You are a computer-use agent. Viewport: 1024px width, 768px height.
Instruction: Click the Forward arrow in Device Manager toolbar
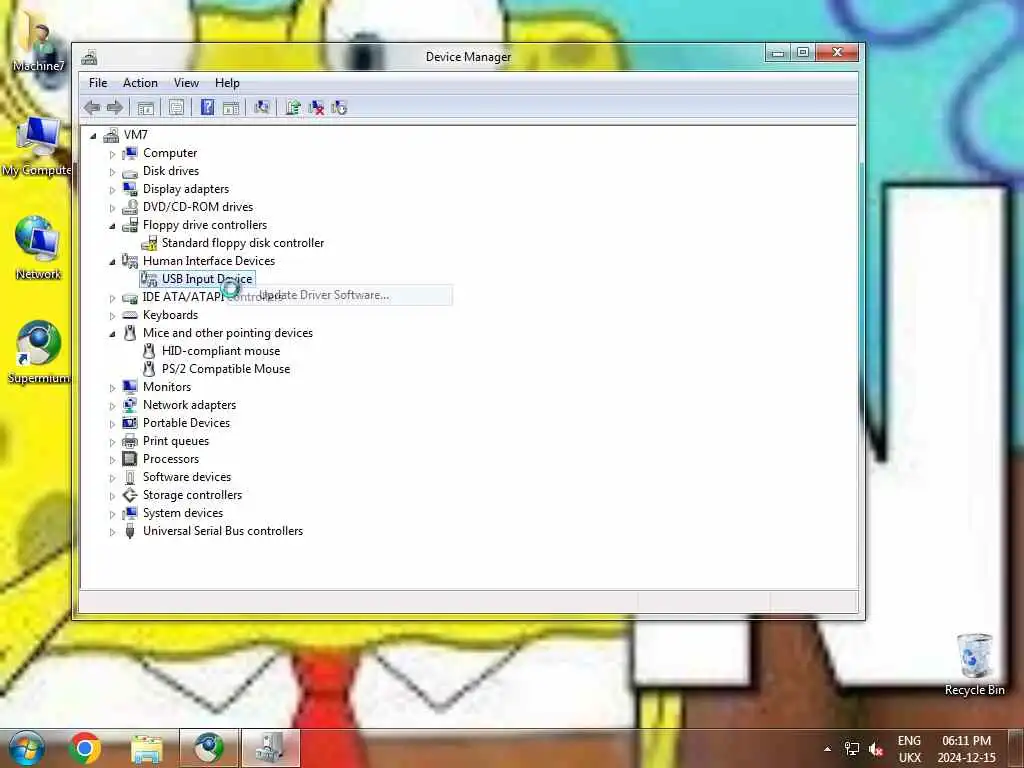pos(115,108)
